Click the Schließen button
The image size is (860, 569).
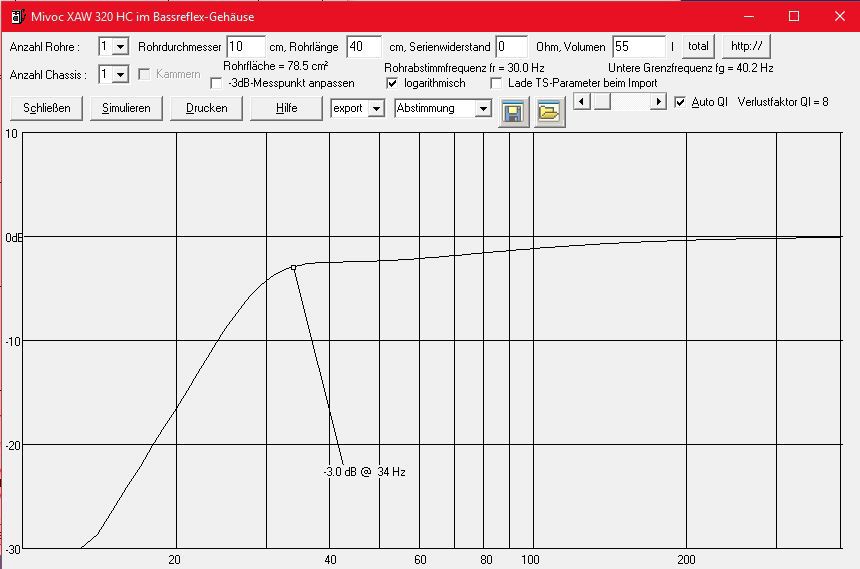pos(47,108)
